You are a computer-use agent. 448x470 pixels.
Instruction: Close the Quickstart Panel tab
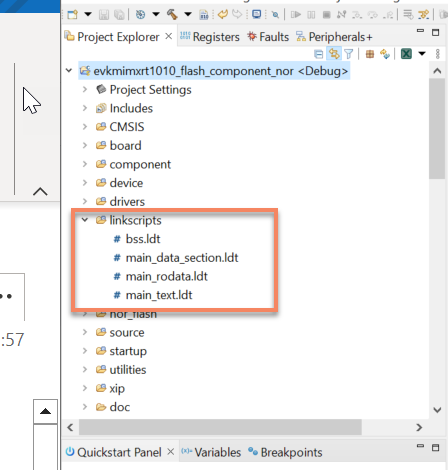coord(170,452)
